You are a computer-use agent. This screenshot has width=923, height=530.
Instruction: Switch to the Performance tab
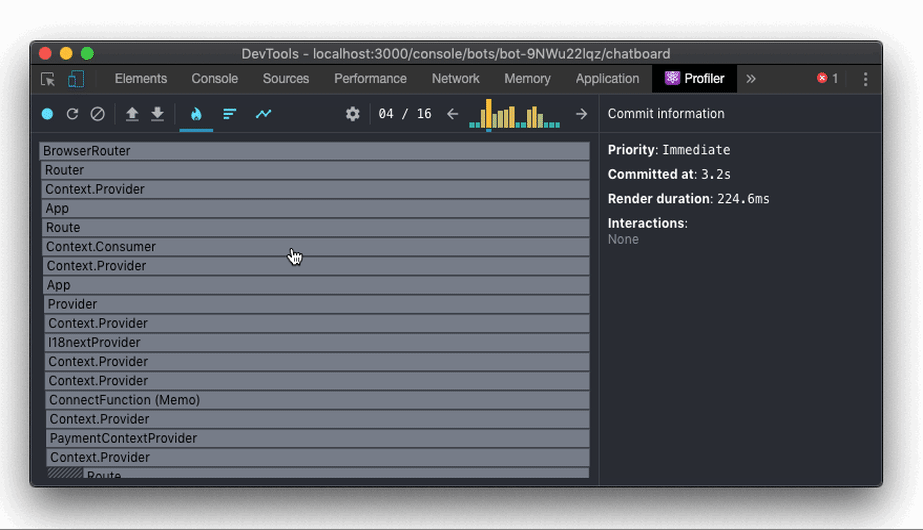[370, 78]
